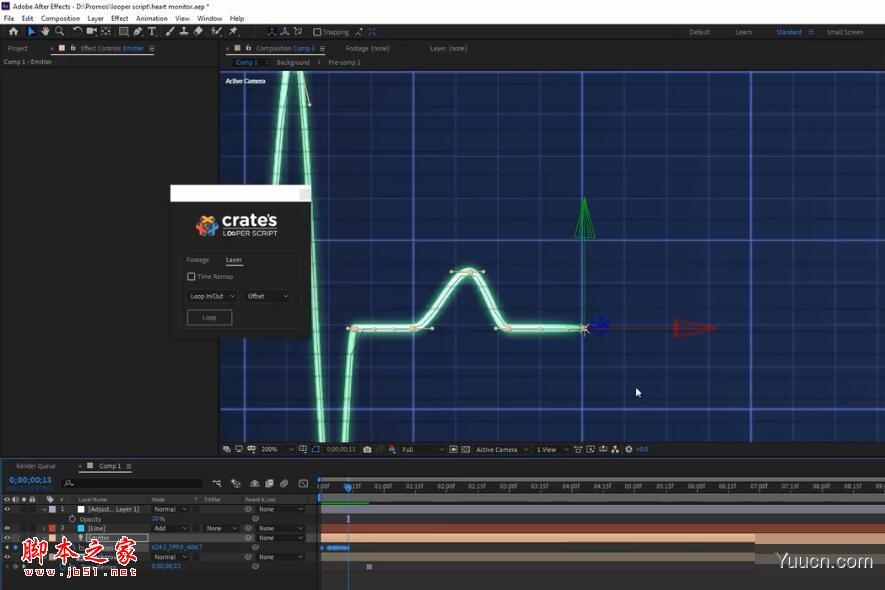Screen dimensions: 885x590
Task: Click the Loop button
Action: pos(209,317)
